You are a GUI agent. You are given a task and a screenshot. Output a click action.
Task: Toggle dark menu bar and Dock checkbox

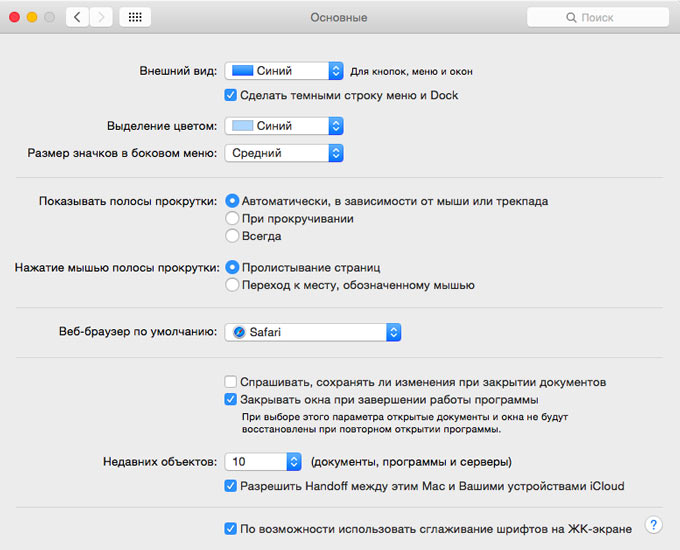[231, 96]
